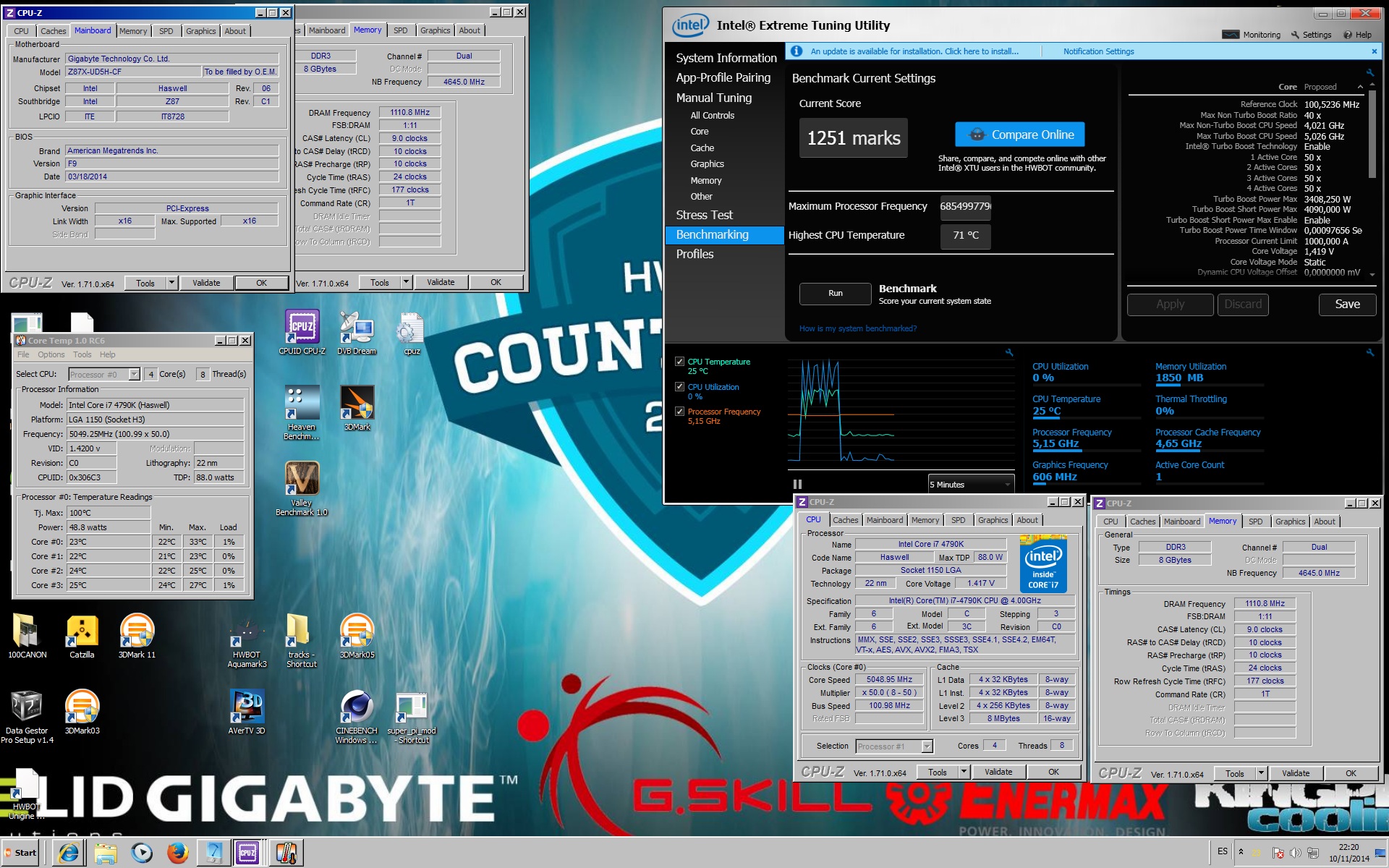
Task: Launch the Catzilla desktop shortcut
Action: [x=82, y=635]
